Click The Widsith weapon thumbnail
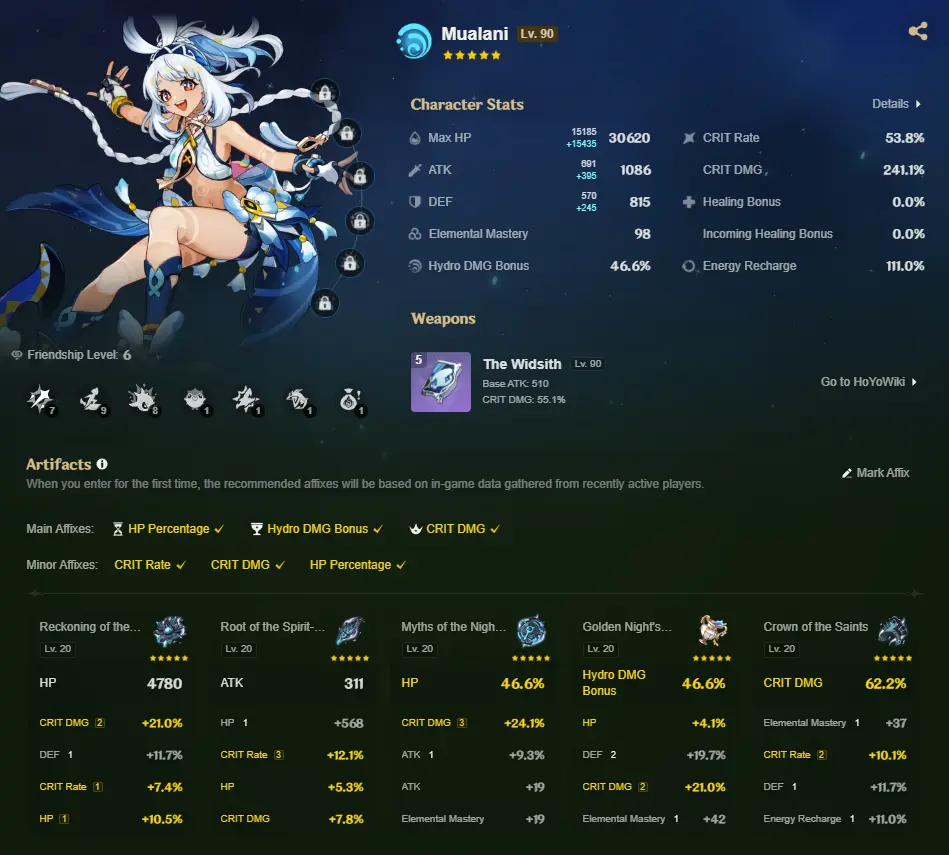 [x=441, y=382]
